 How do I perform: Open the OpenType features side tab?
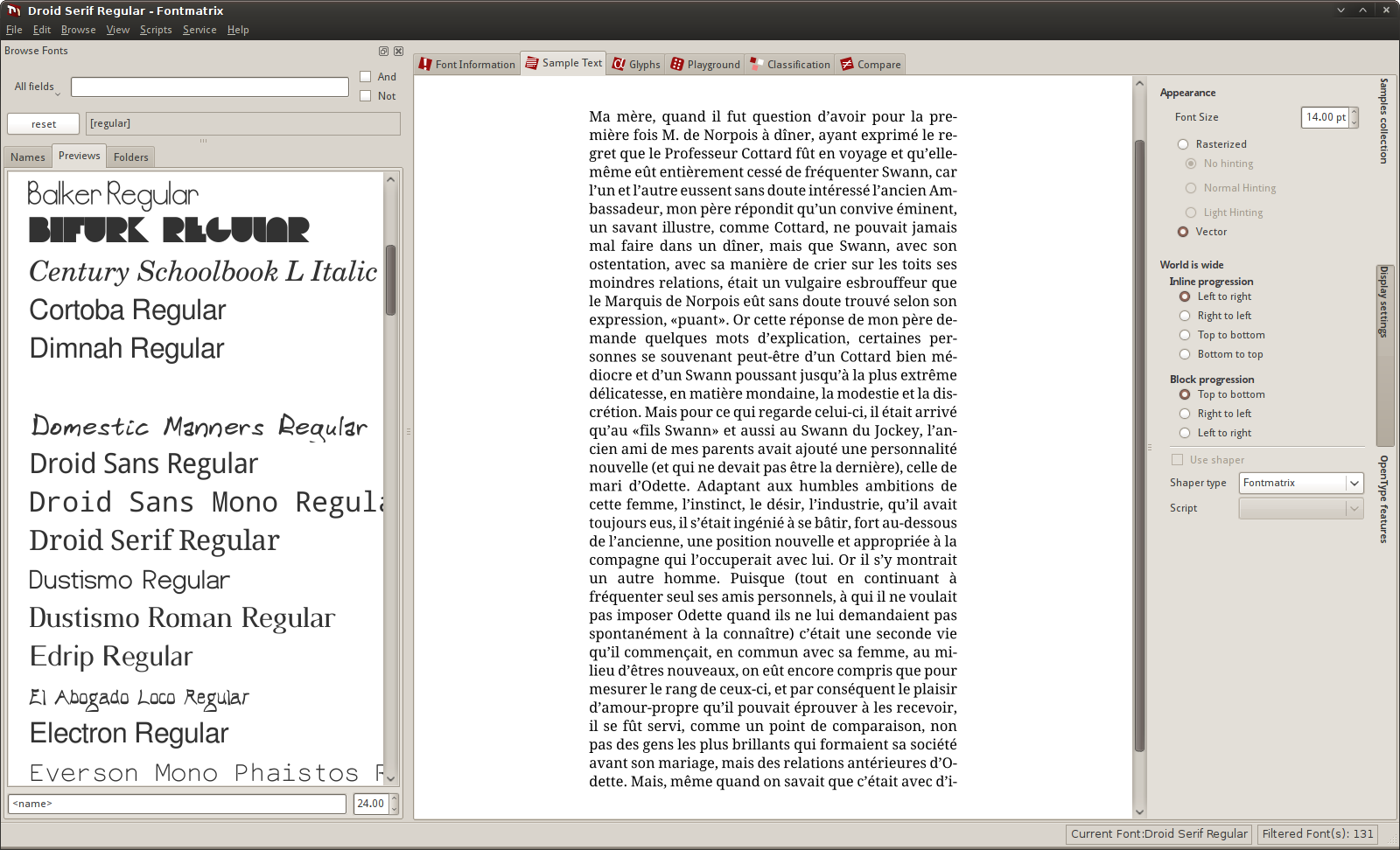coord(1384,499)
